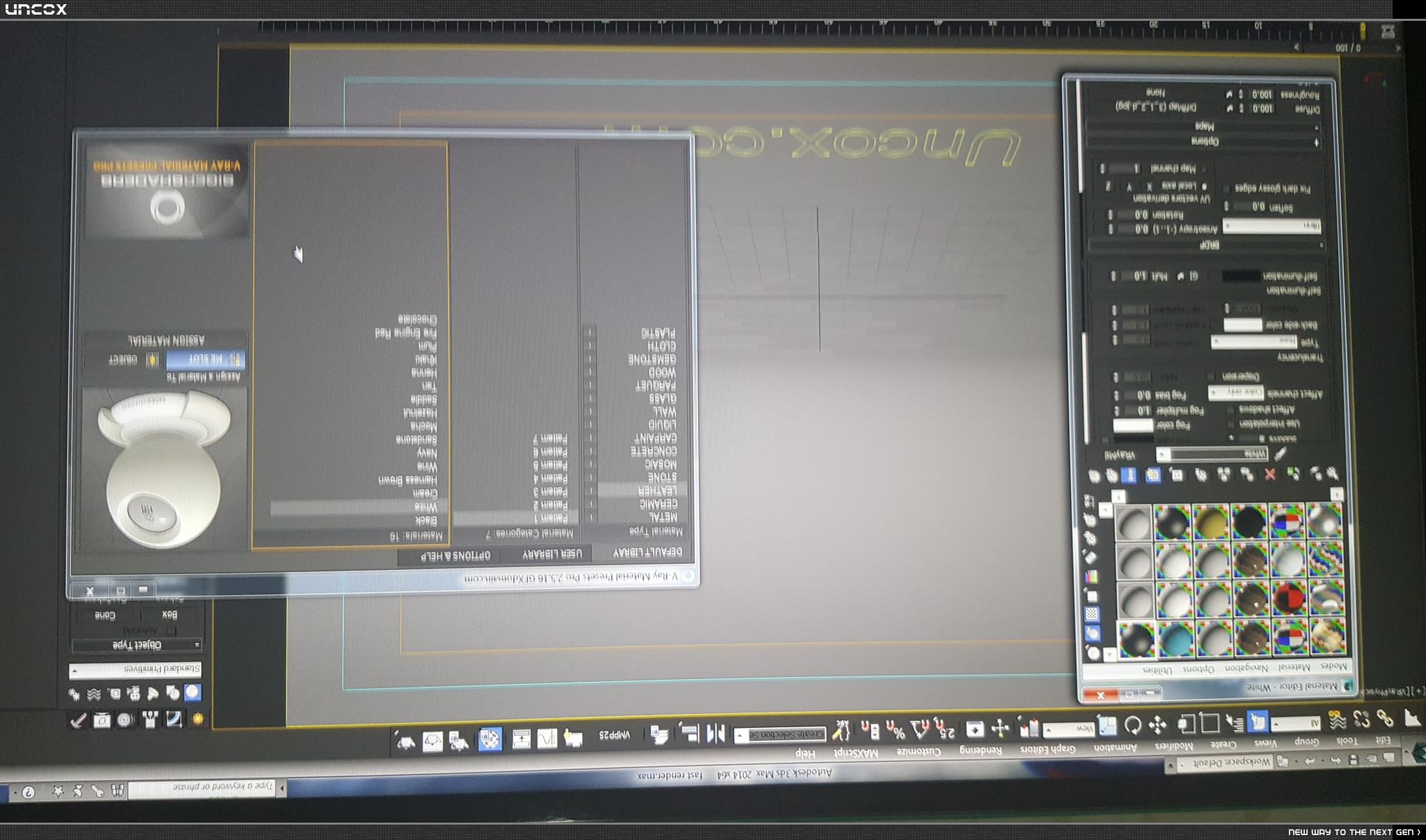Toggle the Roughness map enable checkbox
The image size is (1426, 840).
pos(1229,94)
